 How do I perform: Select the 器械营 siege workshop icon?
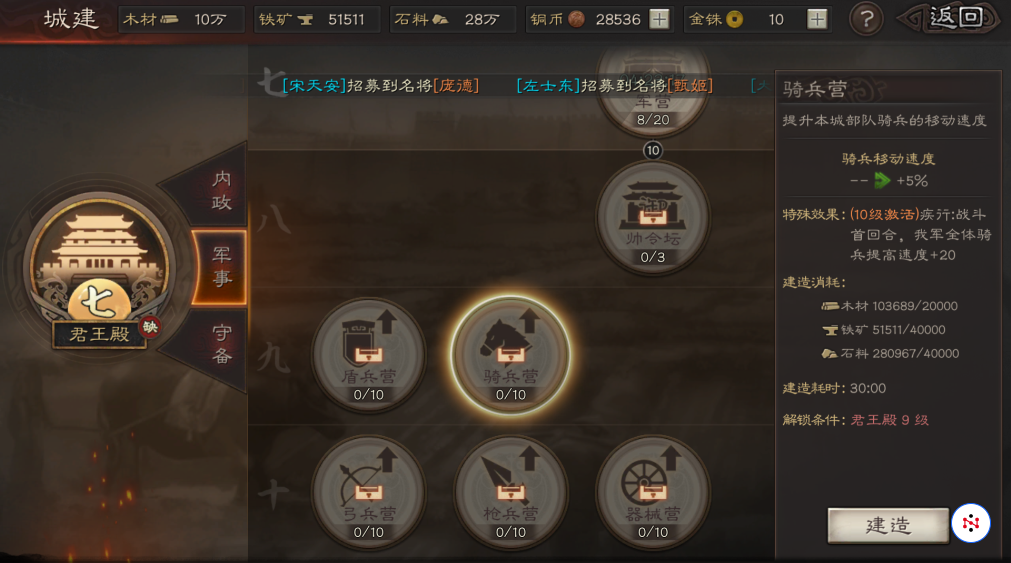pos(653,492)
